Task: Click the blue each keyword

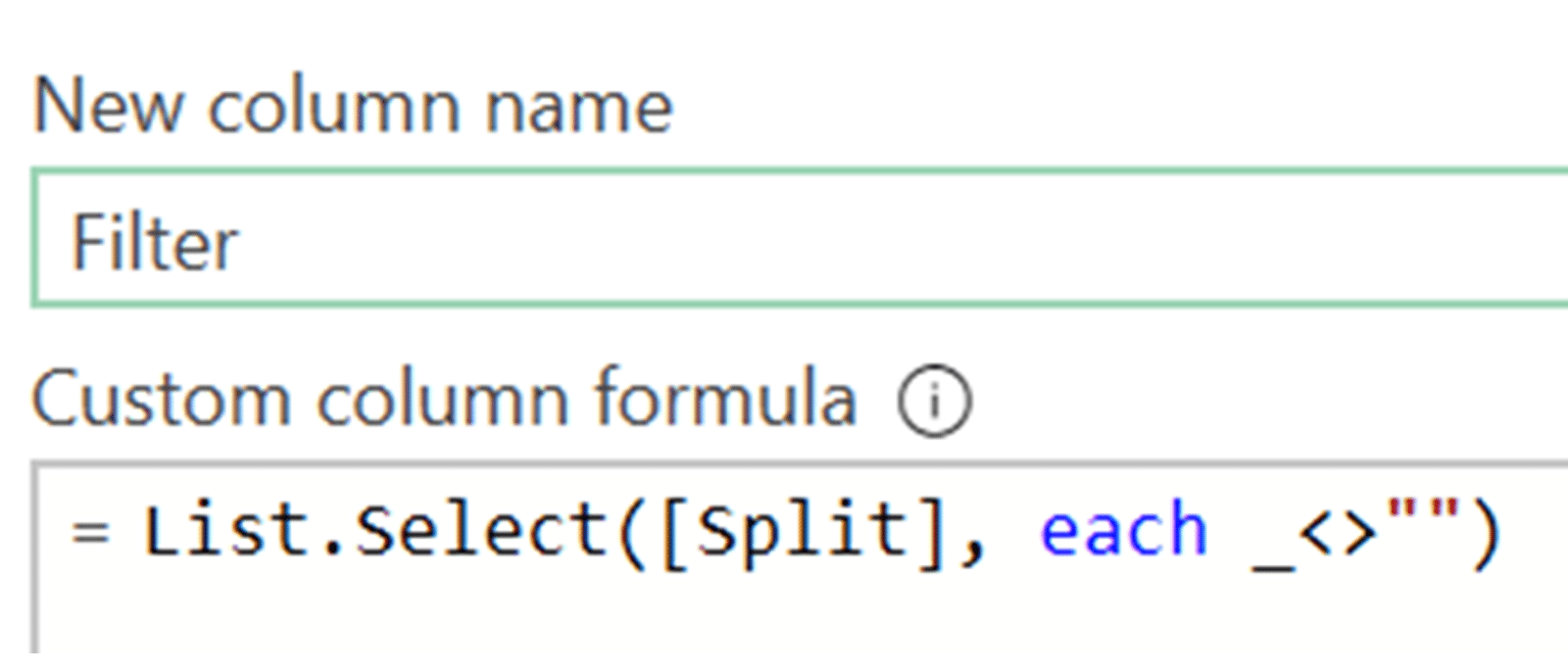Action: [1123, 531]
